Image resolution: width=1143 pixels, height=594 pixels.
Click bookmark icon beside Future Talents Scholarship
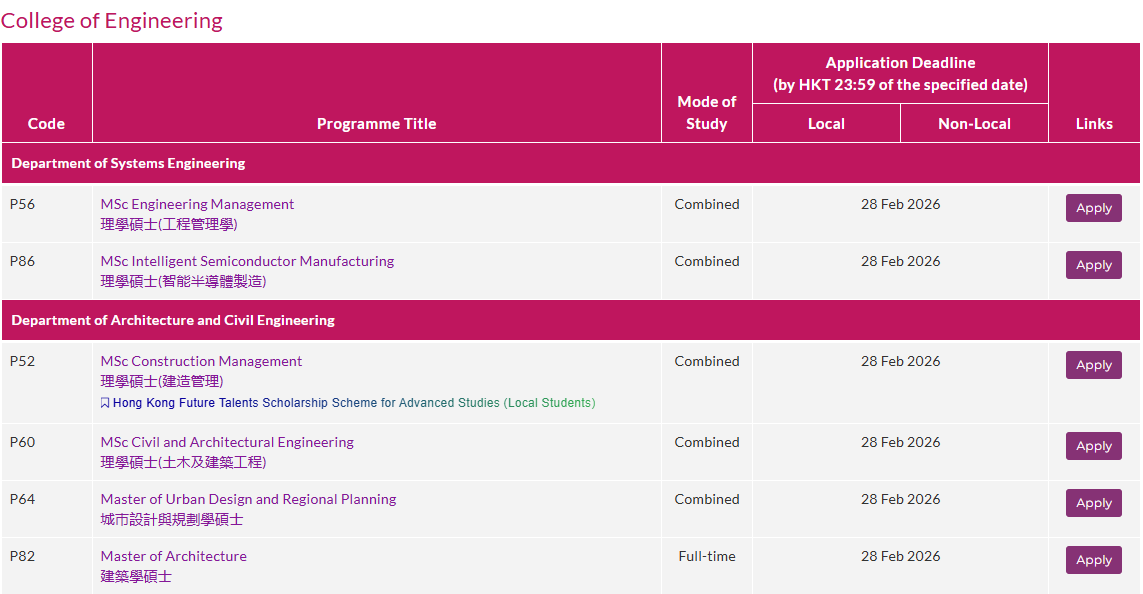tap(105, 403)
